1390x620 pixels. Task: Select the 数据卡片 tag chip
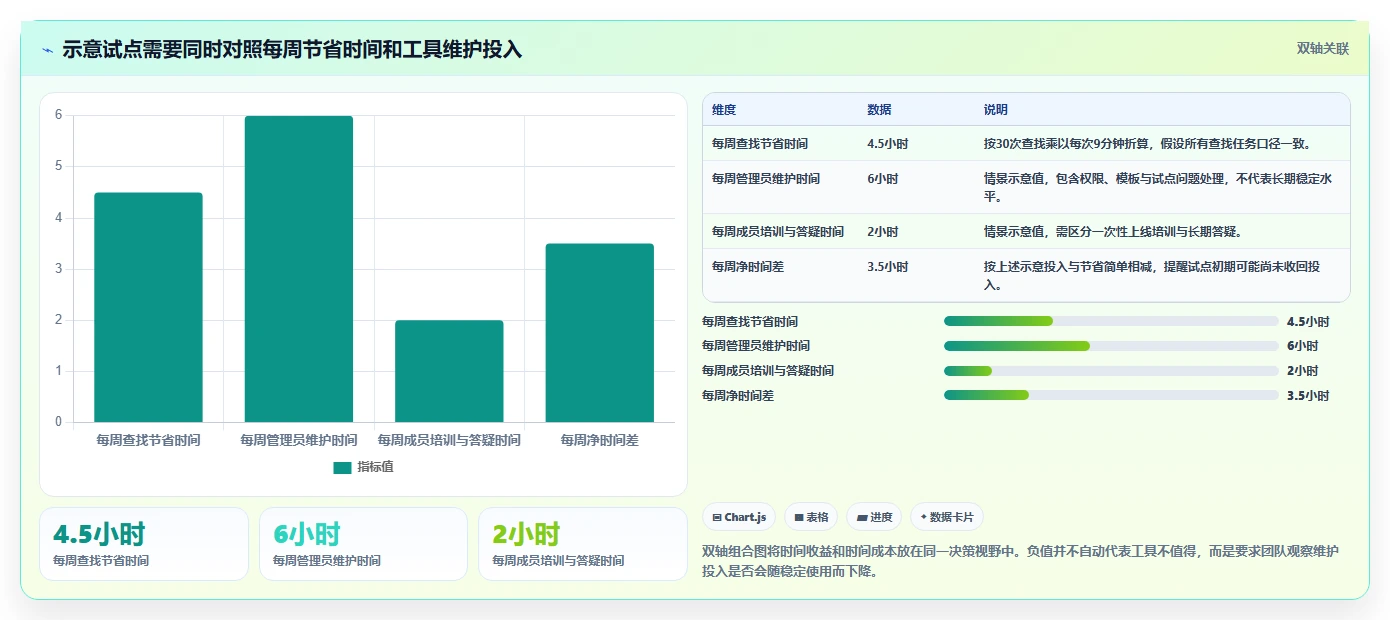pyautogui.click(x=947, y=517)
